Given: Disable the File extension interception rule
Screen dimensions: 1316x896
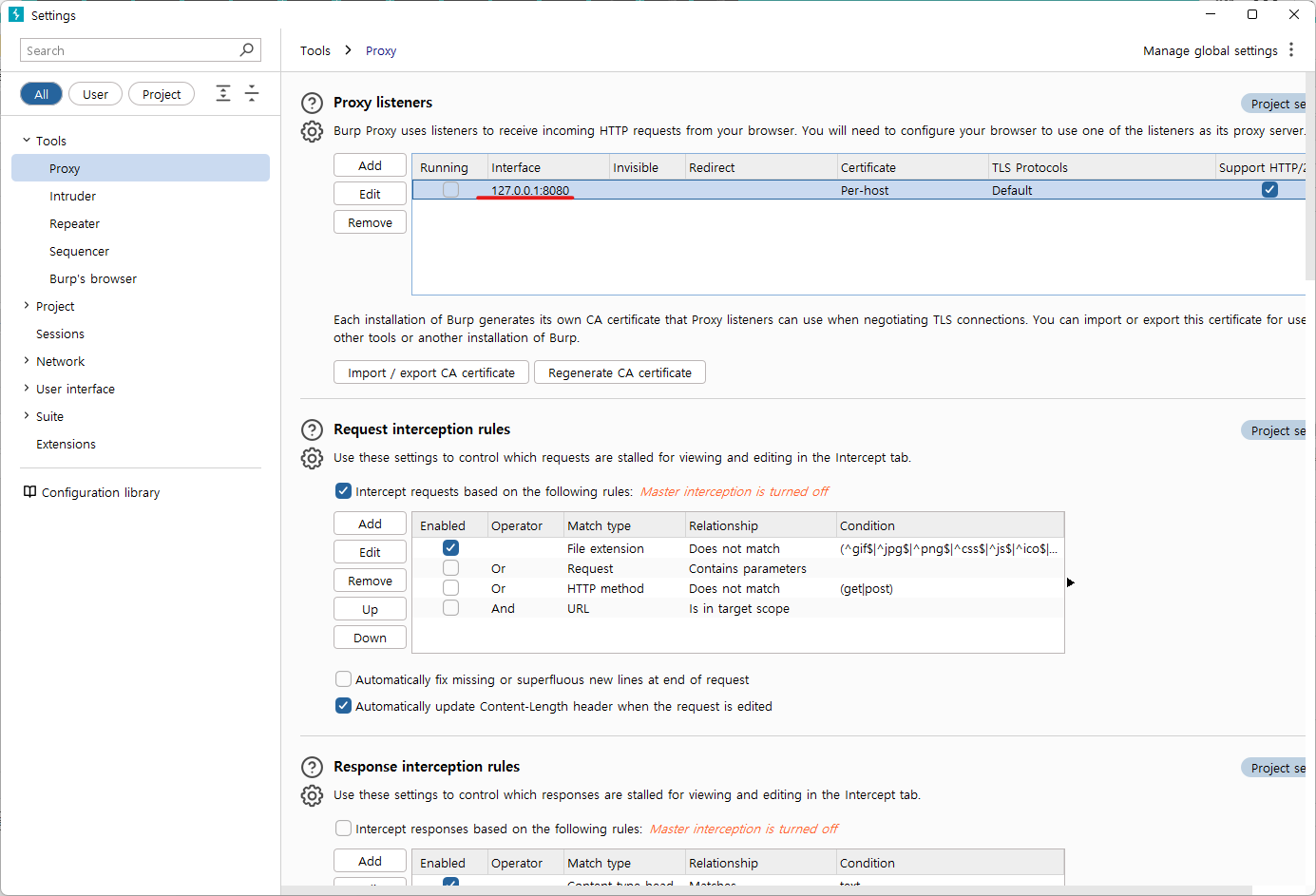Looking at the screenshot, I should click(x=450, y=548).
